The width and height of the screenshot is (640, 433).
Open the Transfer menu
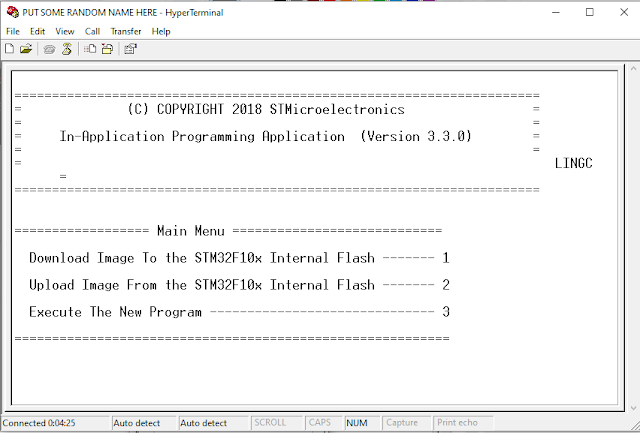point(126,31)
